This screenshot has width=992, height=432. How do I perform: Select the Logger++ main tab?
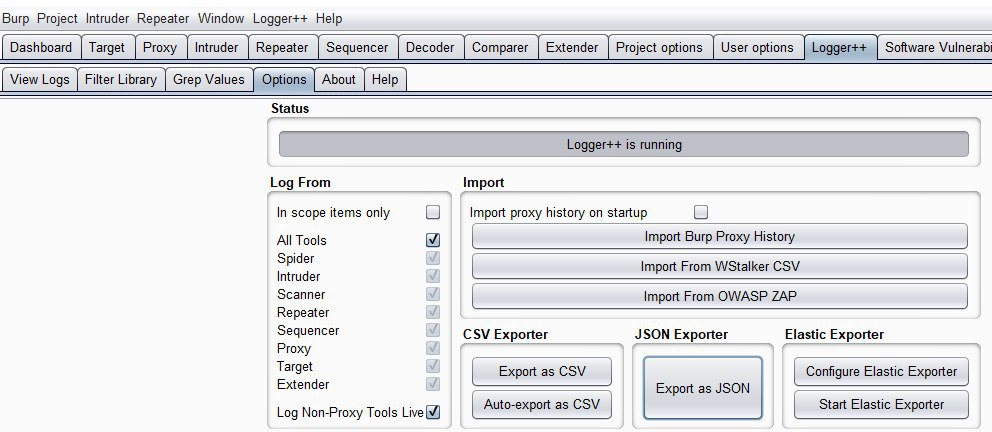(x=840, y=47)
